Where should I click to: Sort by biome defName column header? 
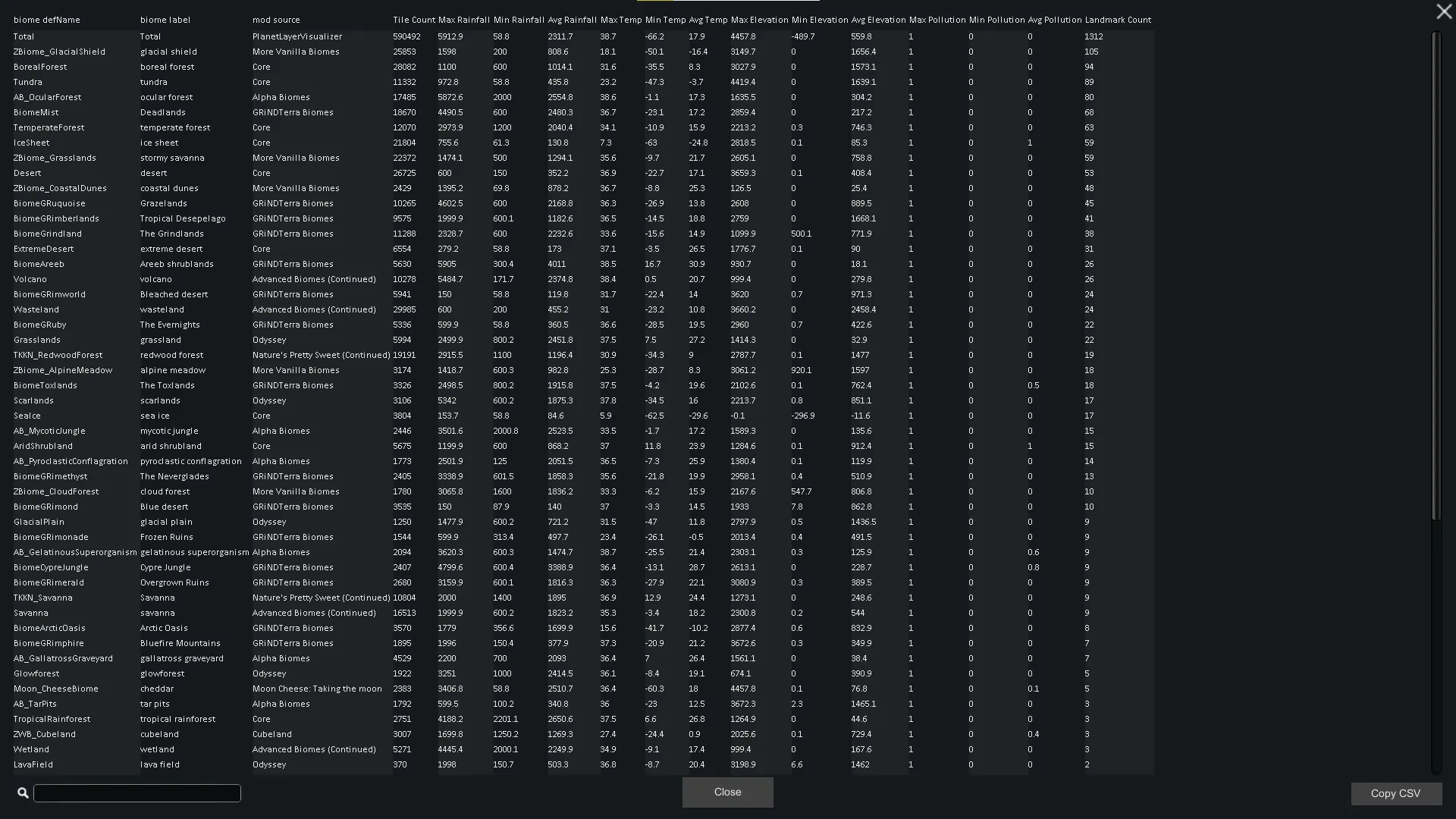coord(47,20)
